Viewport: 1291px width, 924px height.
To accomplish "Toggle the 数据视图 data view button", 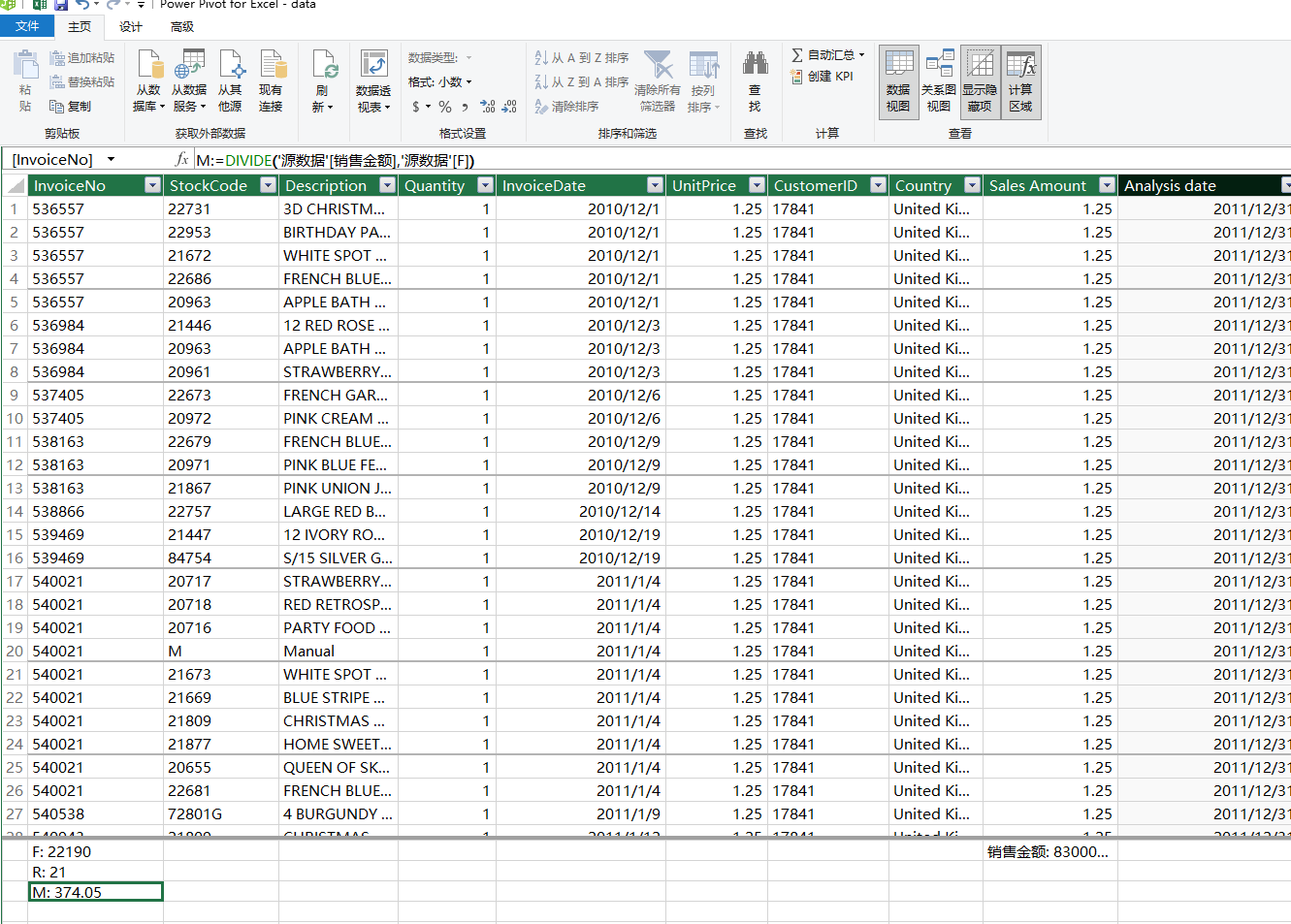I will pos(898,82).
